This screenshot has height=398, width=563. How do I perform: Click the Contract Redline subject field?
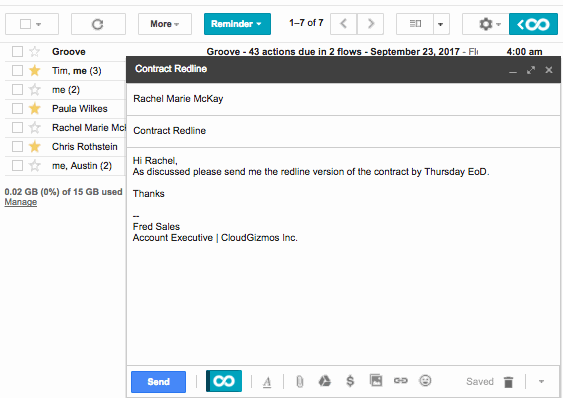343,131
